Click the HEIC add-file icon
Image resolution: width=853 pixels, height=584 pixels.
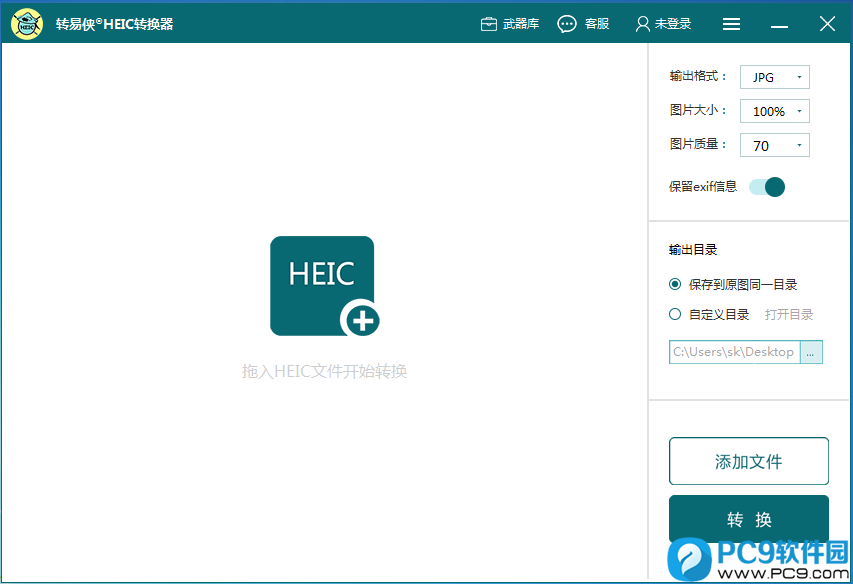tap(325, 286)
